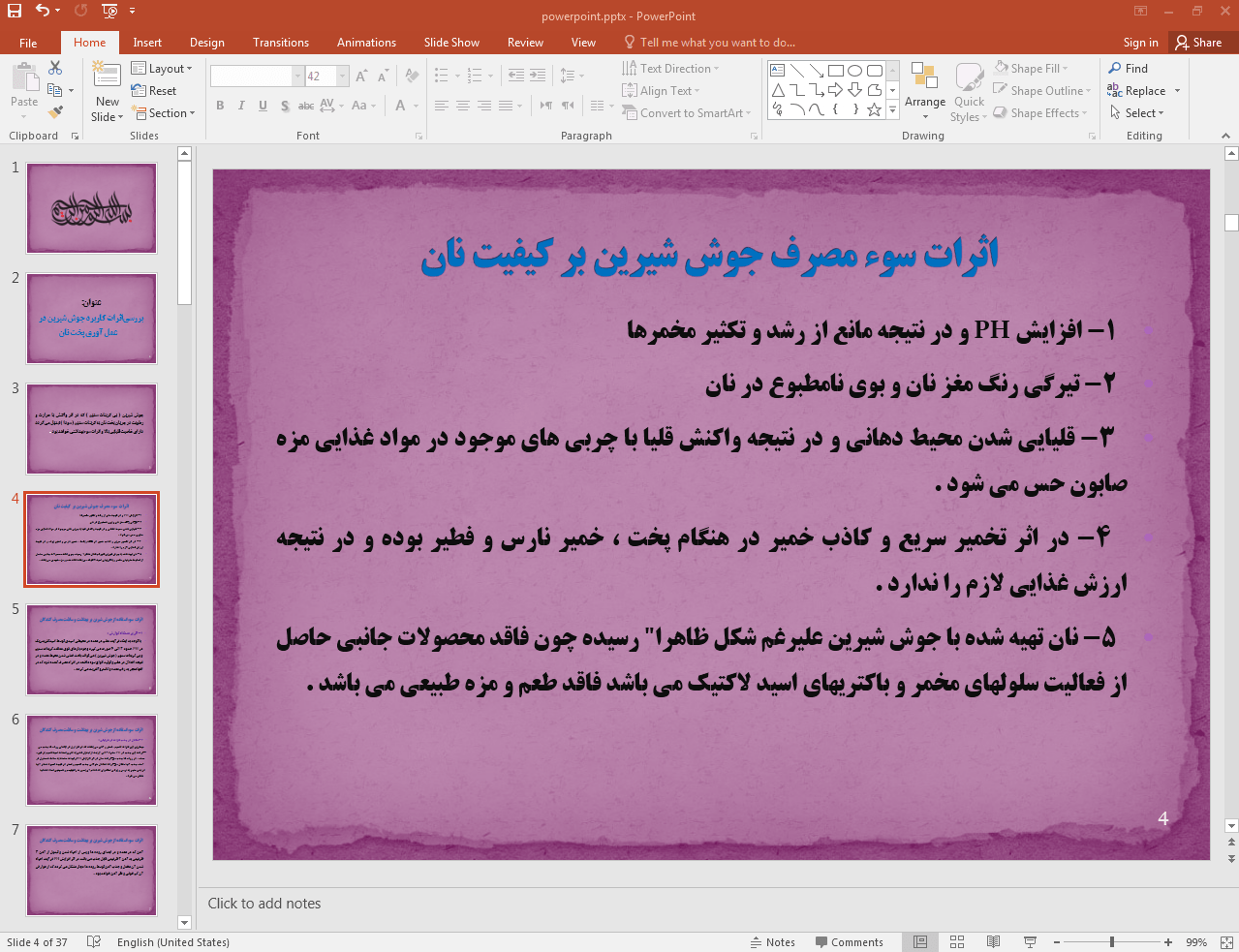The height and width of the screenshot is (952, 1239).
Task: Open the Arrange tool
Action: point(924,92)
